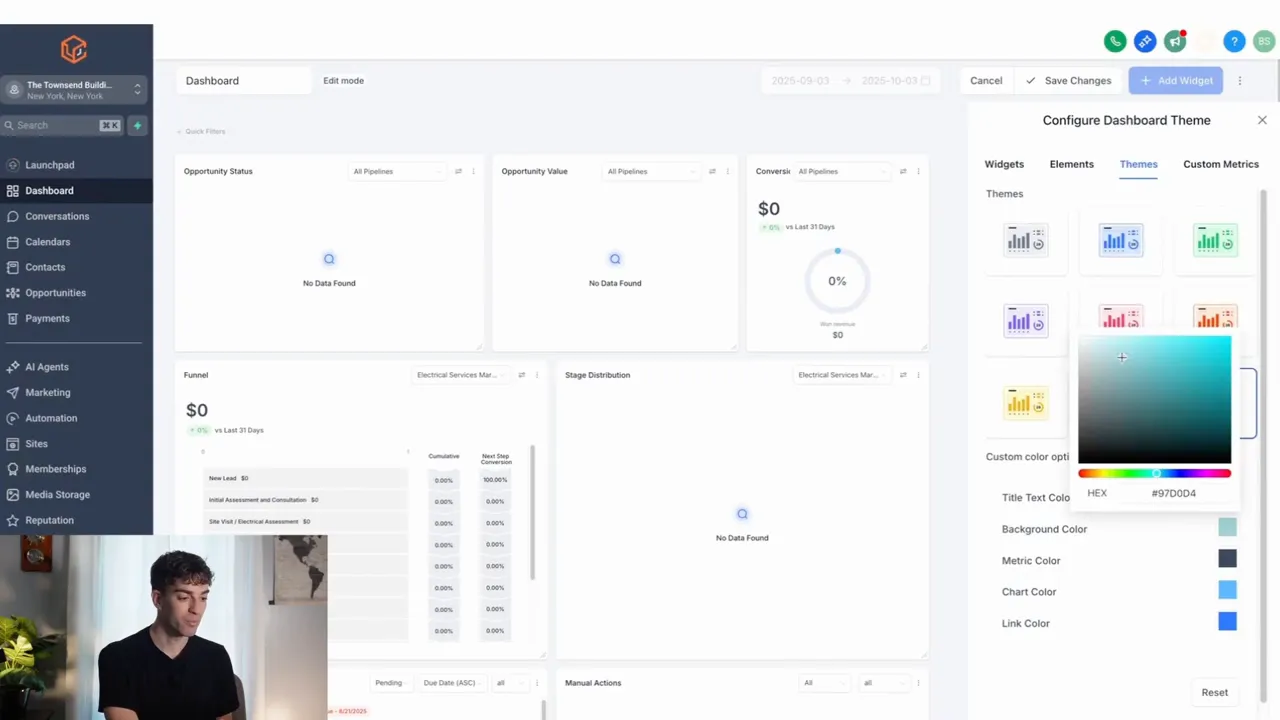Open Opportunity Value All Pipelines dropdown

(x=651, y=171)
